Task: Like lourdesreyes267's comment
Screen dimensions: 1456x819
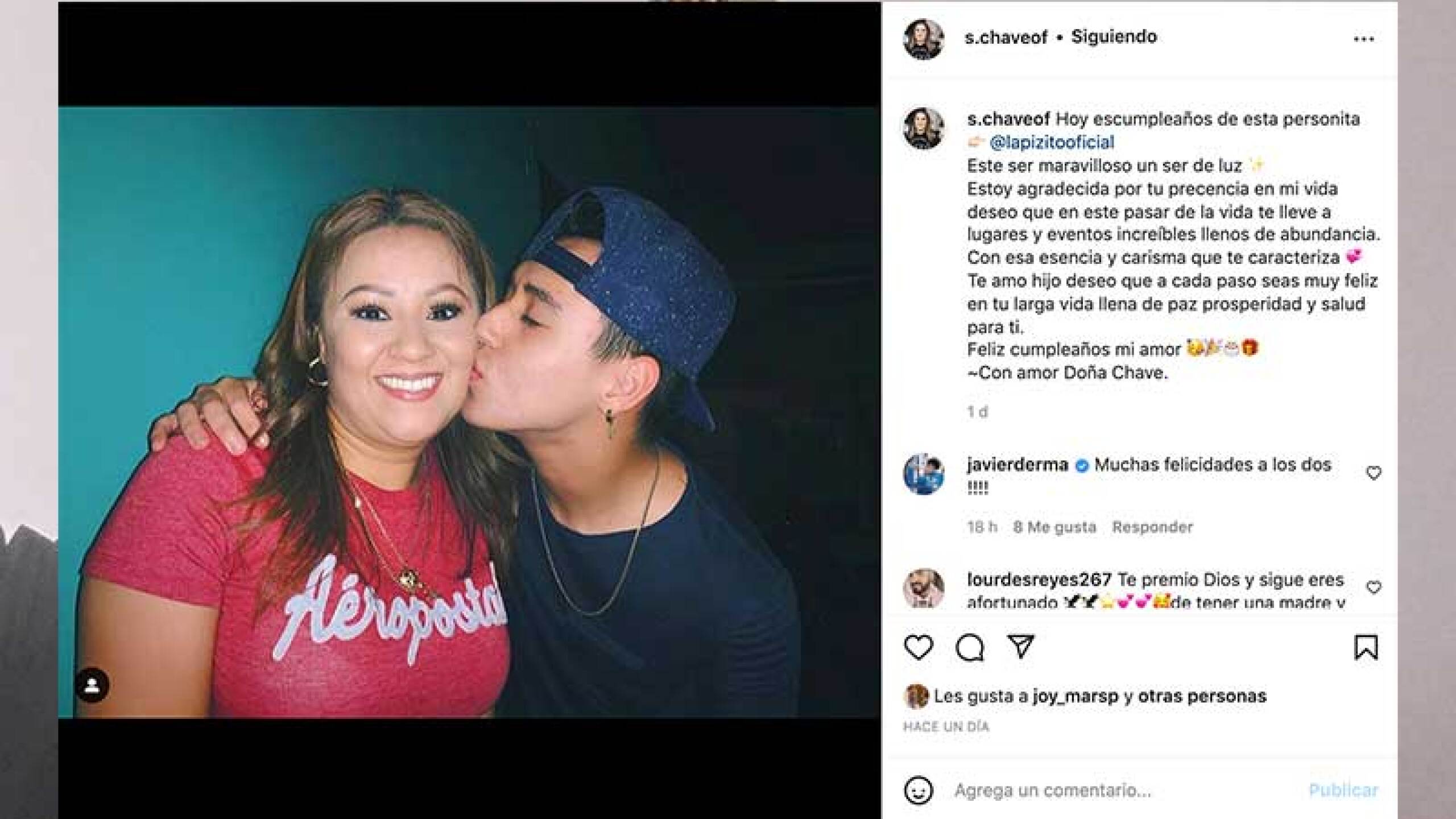Action: click(x=1374, y=588)
